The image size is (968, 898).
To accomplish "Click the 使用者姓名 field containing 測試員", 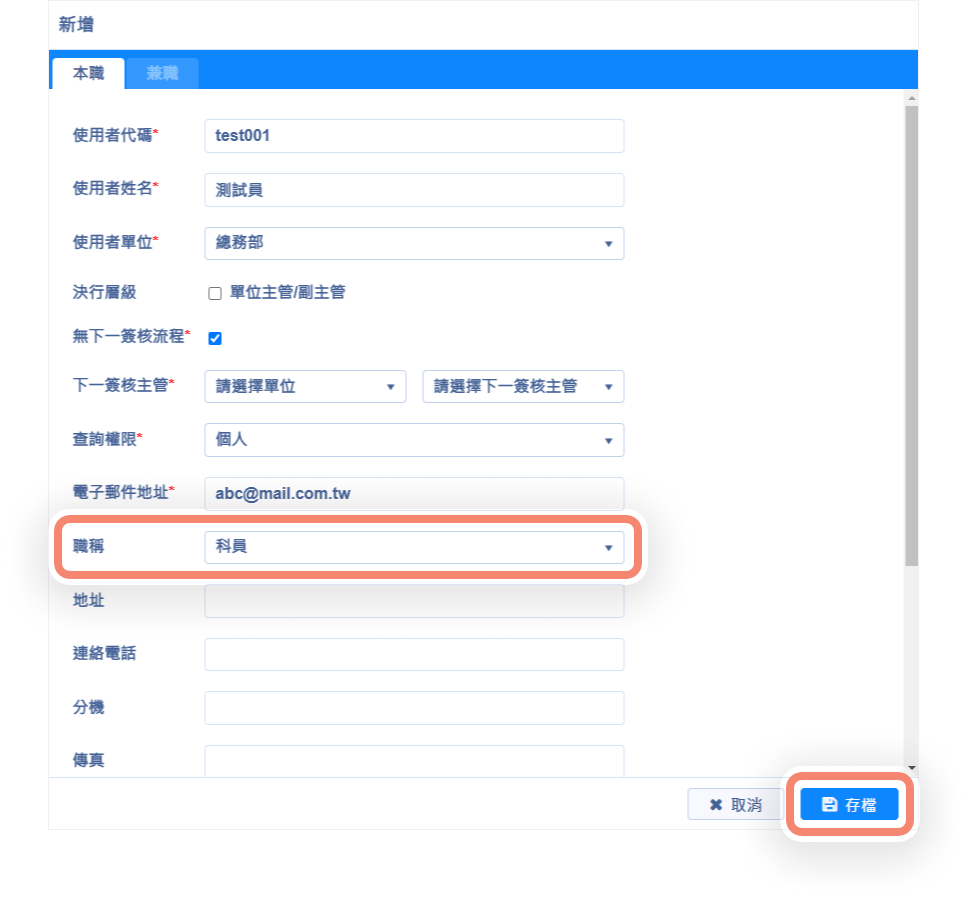I will tap(414, 189).
